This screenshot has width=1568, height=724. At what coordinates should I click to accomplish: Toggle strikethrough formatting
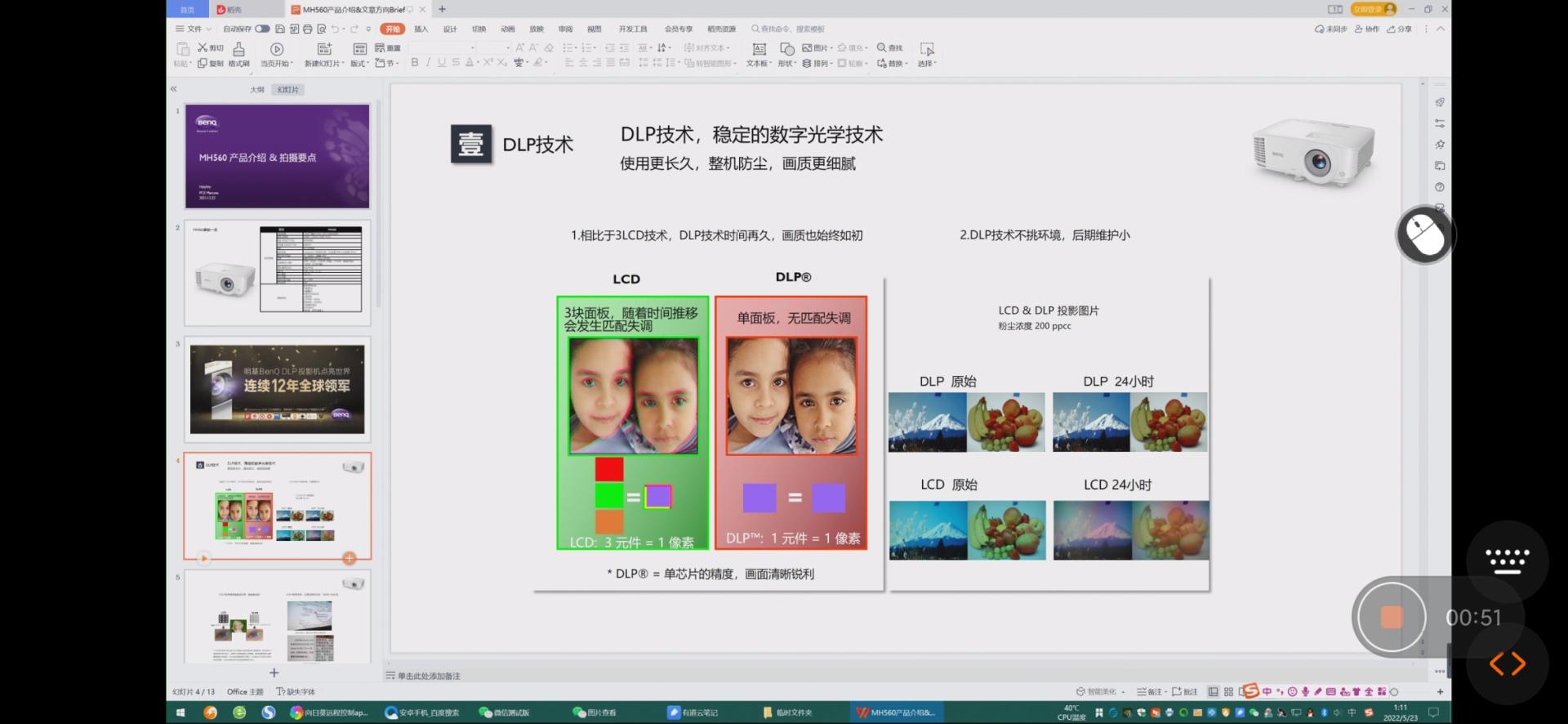coord(456,62)
